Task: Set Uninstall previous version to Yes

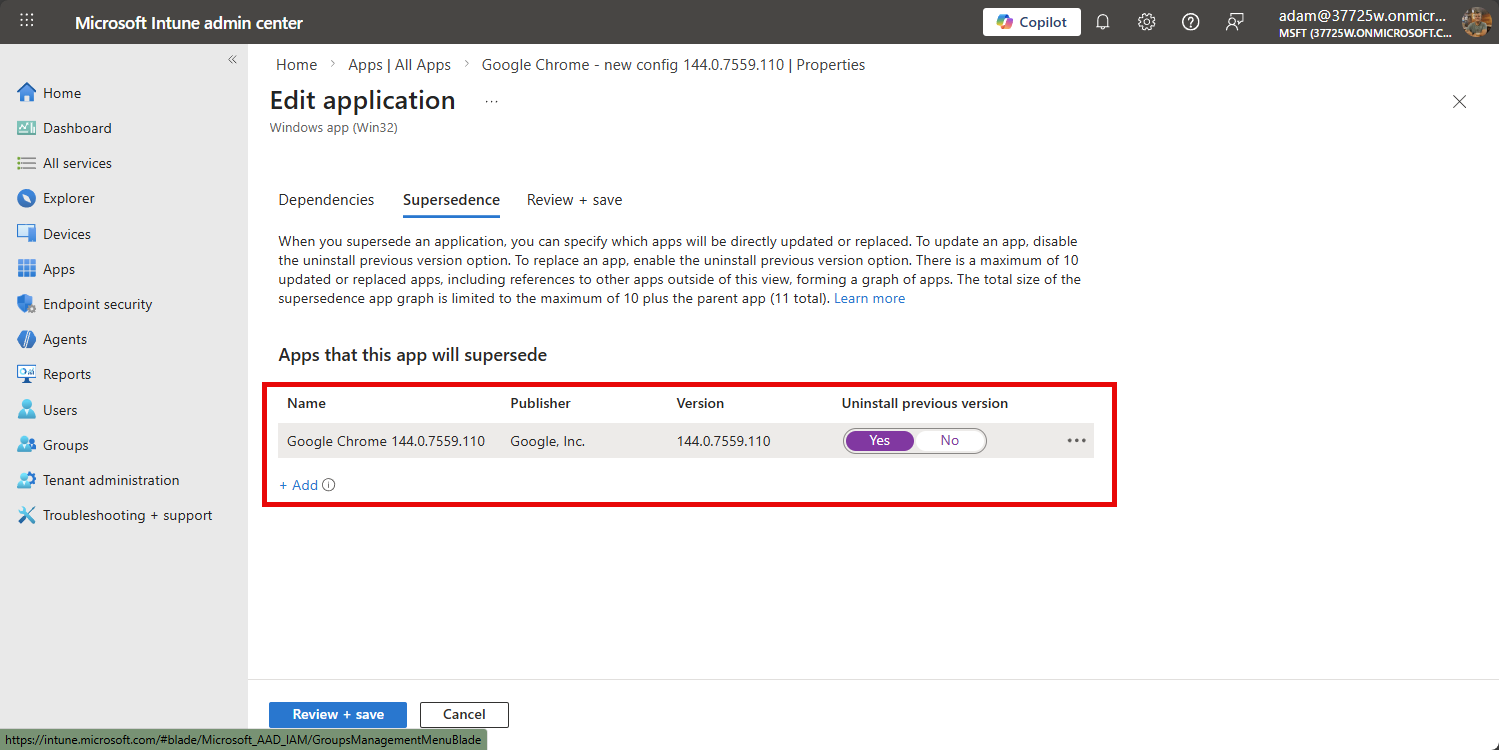Action: 879,441
